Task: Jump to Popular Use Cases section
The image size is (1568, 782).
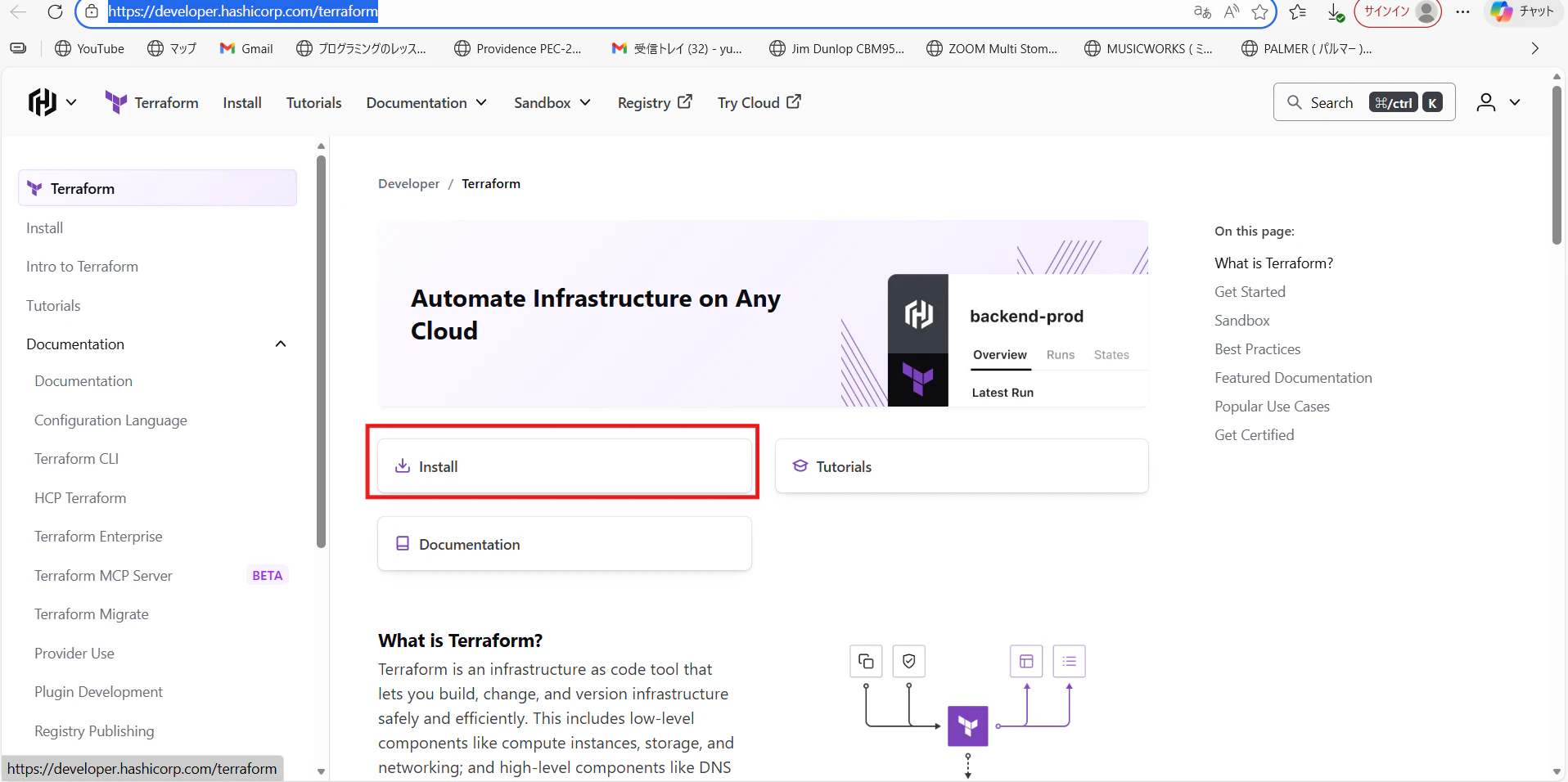Action: pos(1272,406)
